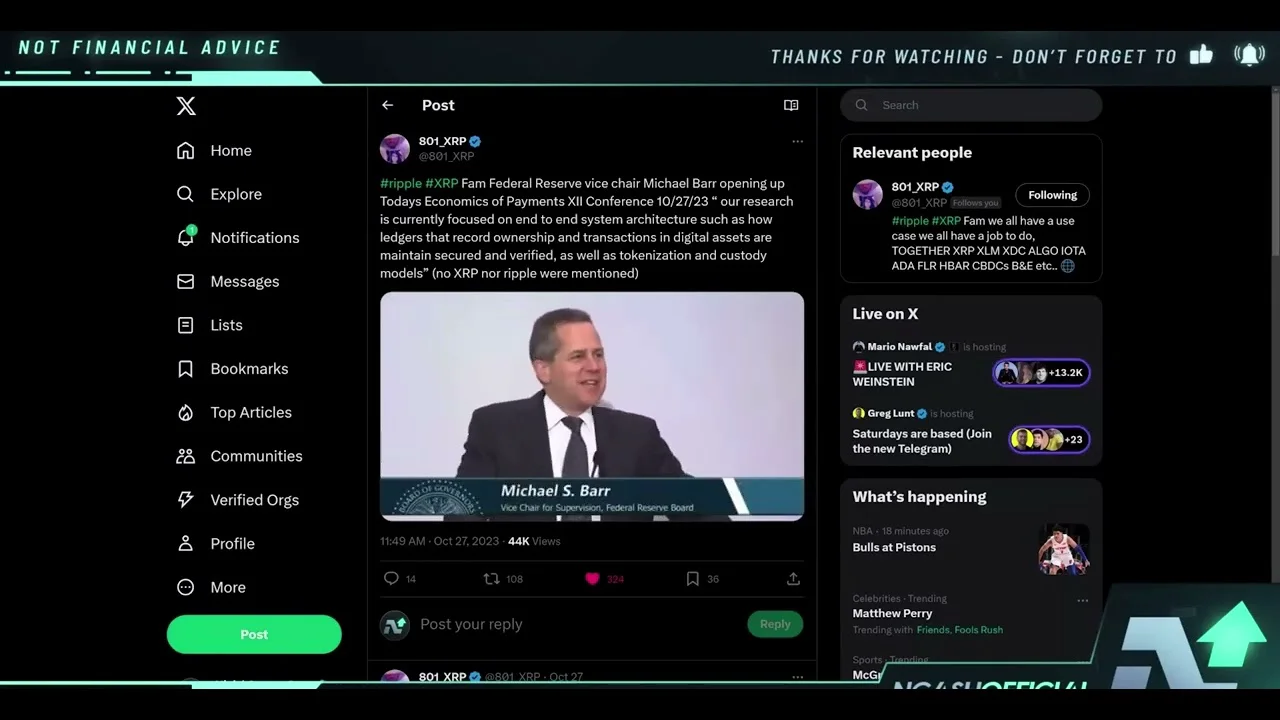
Task: Go back using the arrow icon
Action: [x=388, y=105]
